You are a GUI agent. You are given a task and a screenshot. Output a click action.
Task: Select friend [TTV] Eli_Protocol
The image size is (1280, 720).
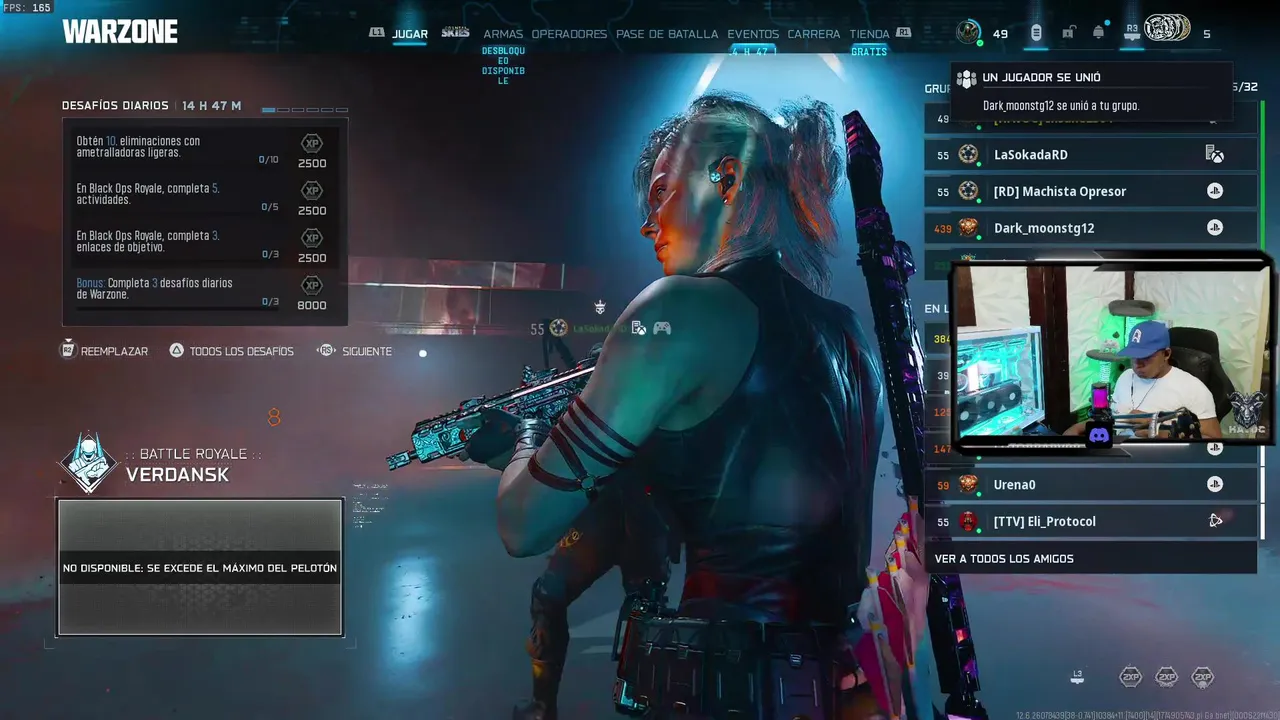click(x=1090, y=521)
